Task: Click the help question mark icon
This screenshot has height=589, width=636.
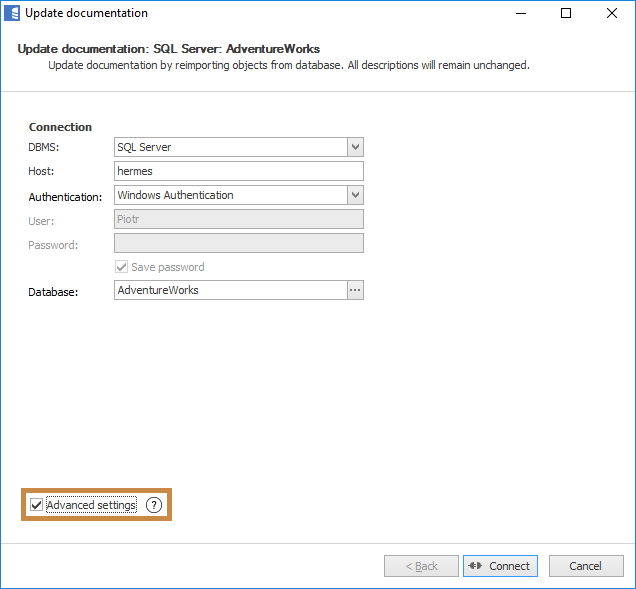Action: click(153, 505)
